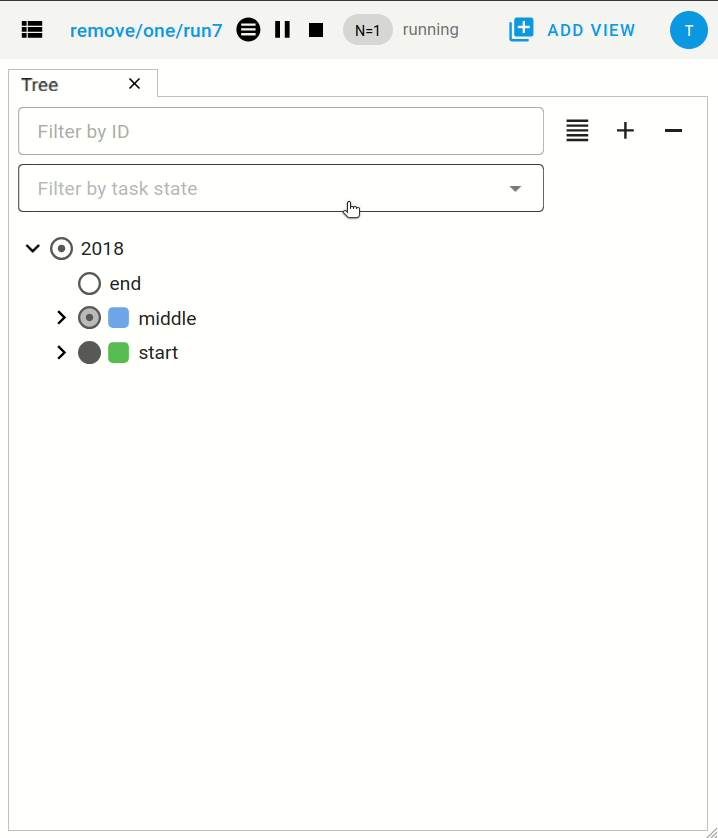Click the middle task status circle
This screenshot has height=838, width=718.
[90, 318]
